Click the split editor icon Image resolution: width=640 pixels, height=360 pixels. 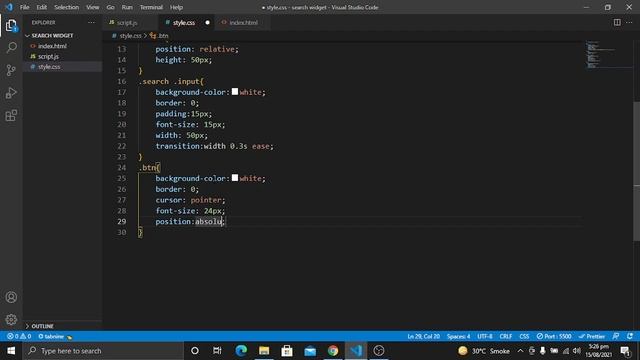coord(617,22)
